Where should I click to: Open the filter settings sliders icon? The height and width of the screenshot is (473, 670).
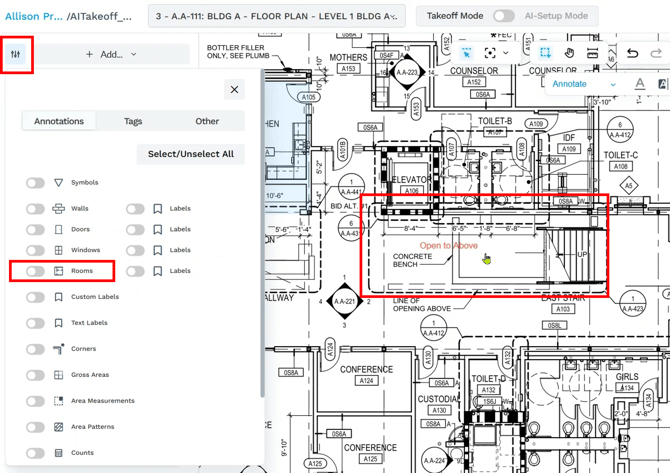[16, 54]
